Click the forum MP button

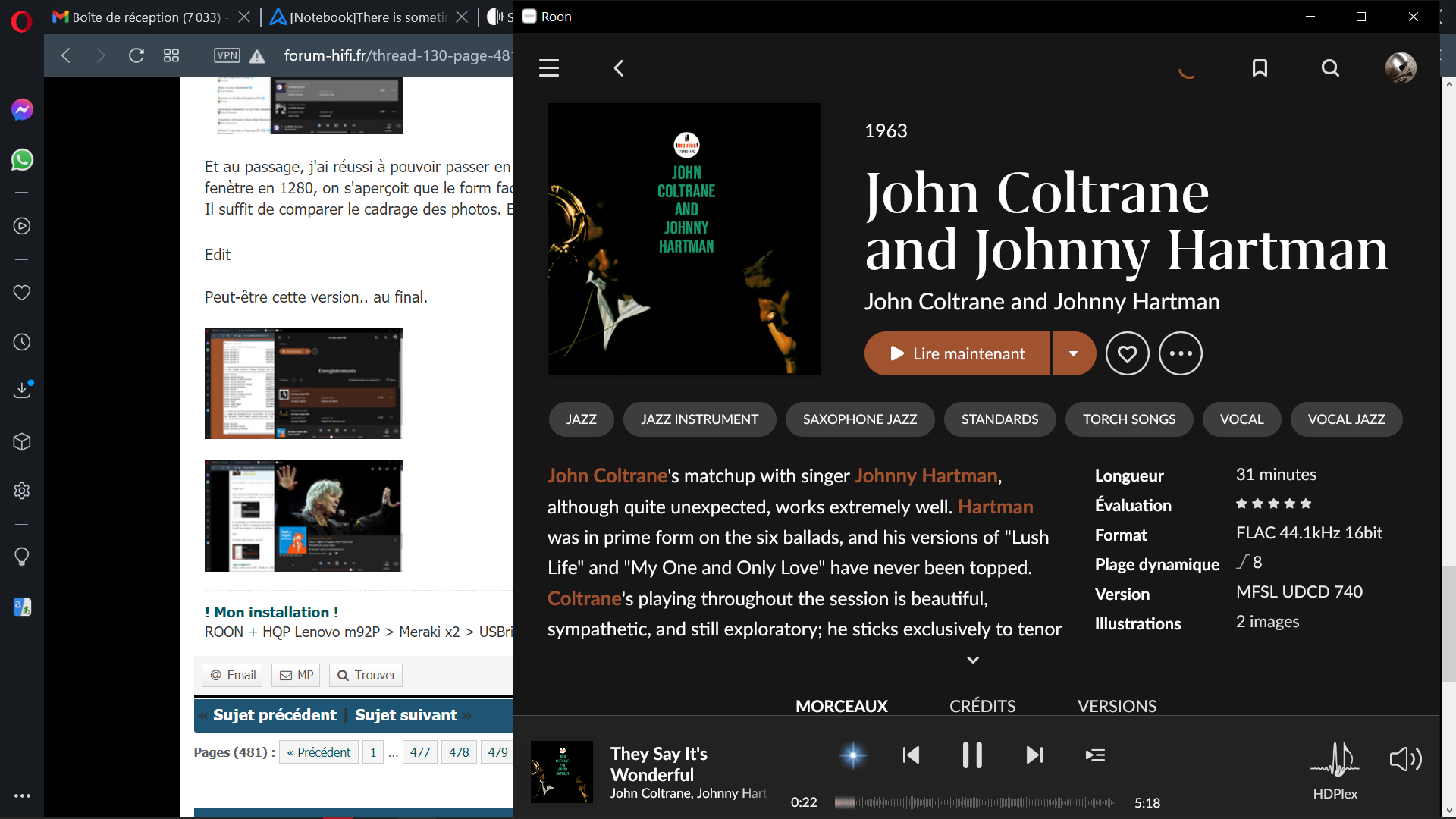297,675
